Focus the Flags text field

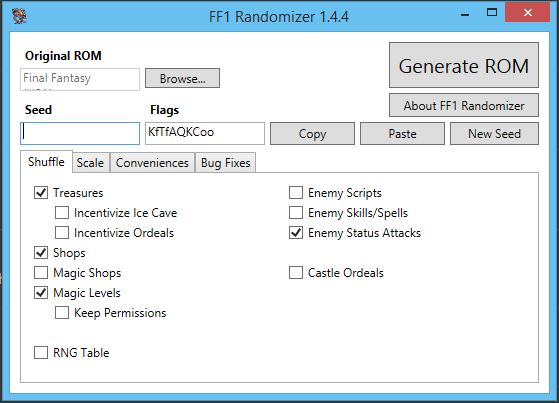[x=205, y=134]
